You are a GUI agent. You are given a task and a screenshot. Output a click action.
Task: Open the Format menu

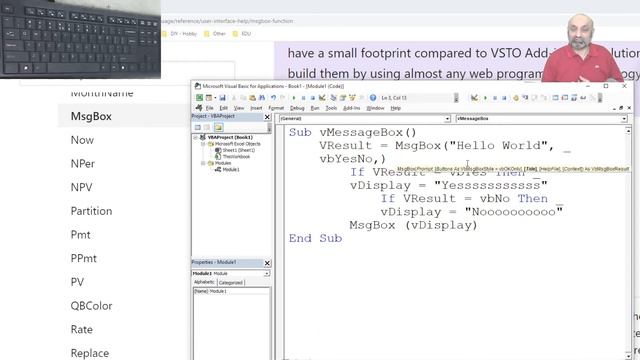click(276, 108)
